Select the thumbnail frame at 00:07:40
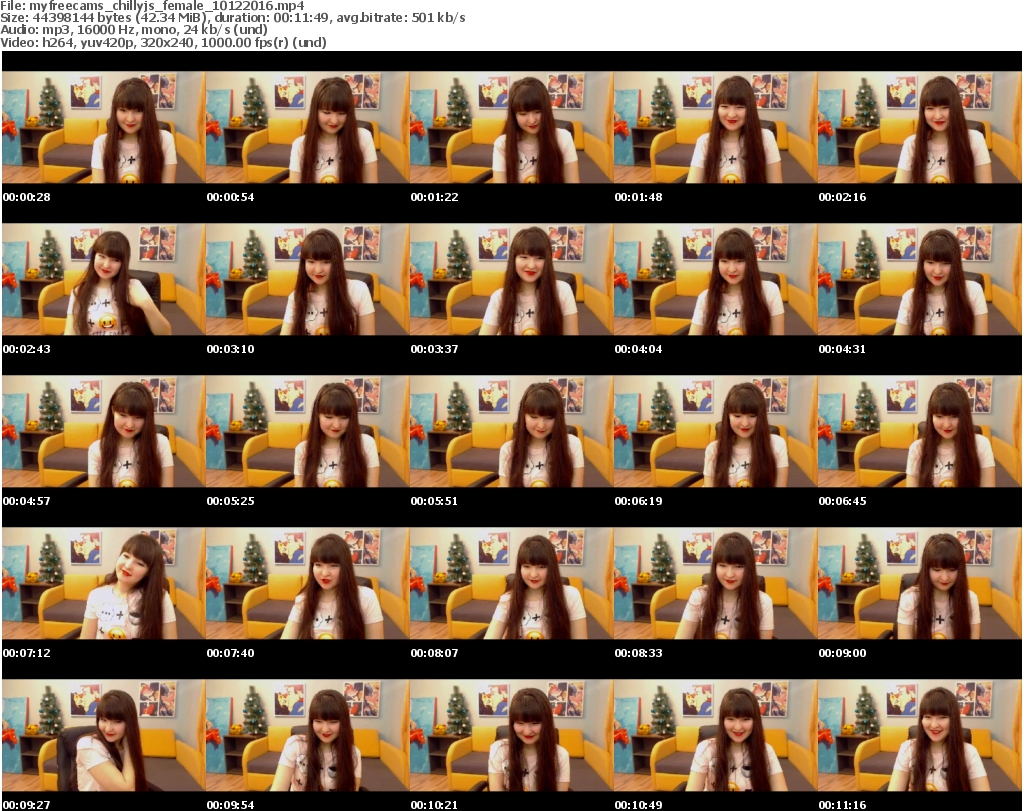Image resolution: width=1024 pixels, height=811 pixels. (x=308, y=583)
